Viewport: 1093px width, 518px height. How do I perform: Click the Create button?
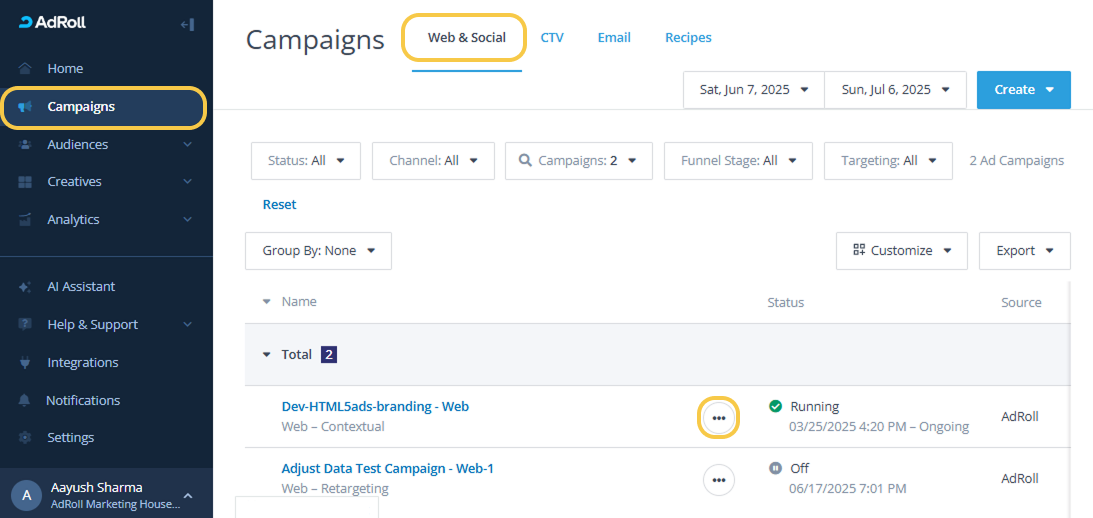pos(1023,90)
